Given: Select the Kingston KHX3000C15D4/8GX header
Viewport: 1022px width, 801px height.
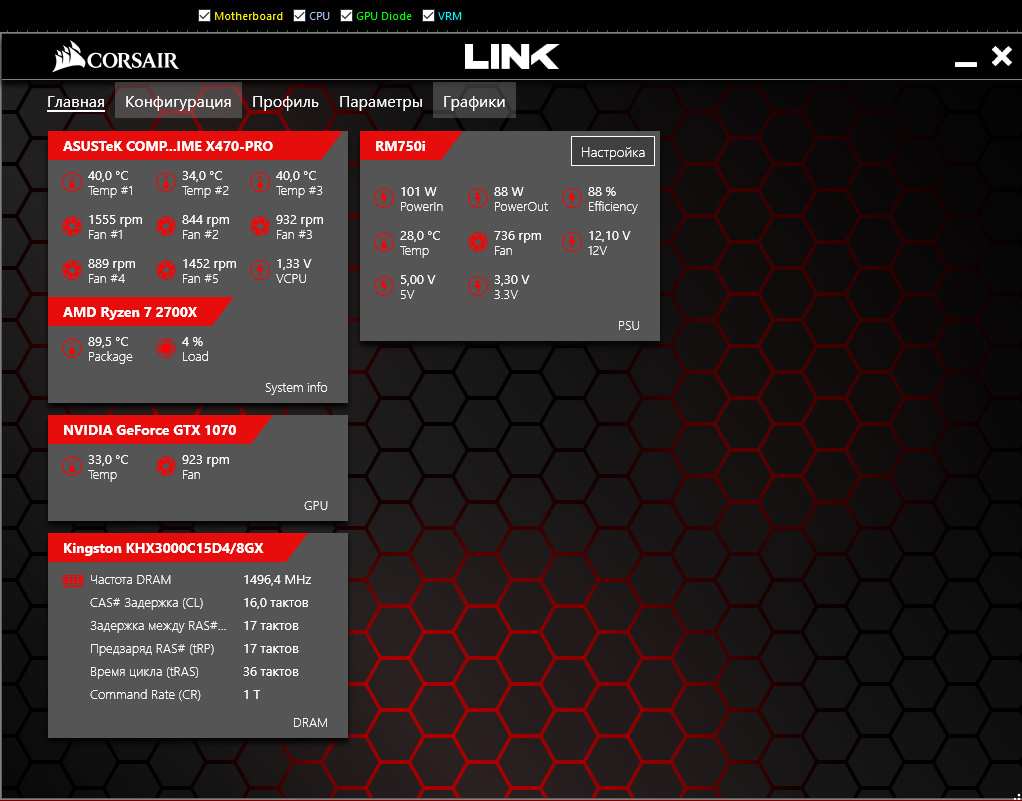Looking at the screenshot, I should (x=177, y=547).
